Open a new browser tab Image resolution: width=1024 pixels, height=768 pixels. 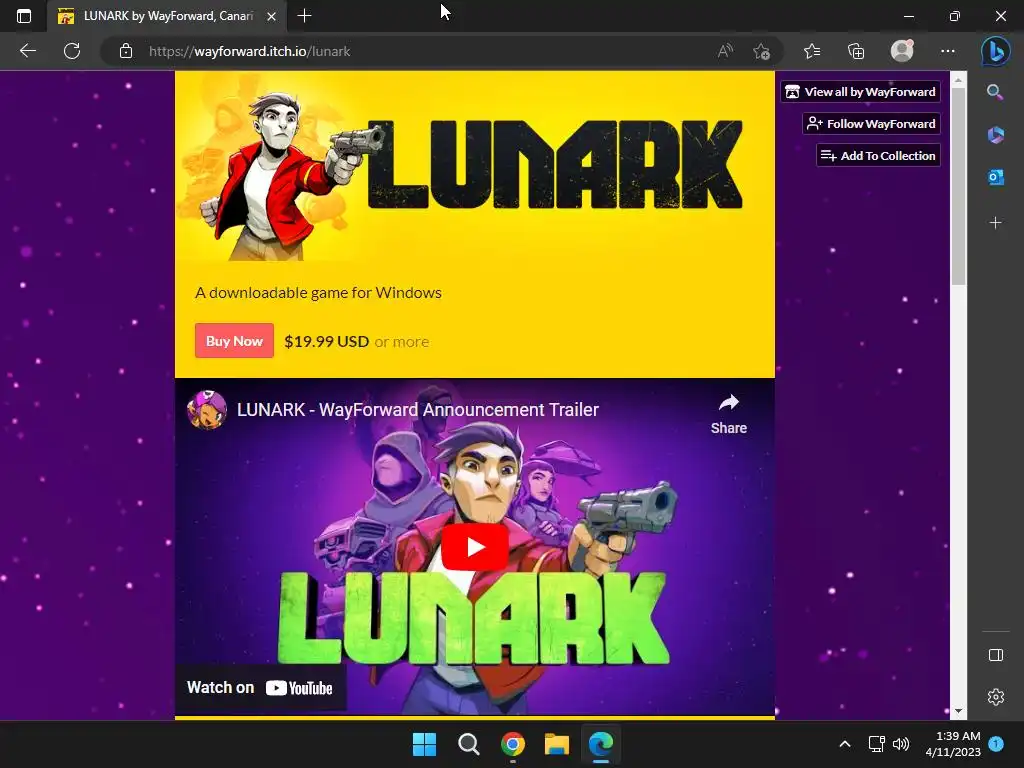click(304, 16)
